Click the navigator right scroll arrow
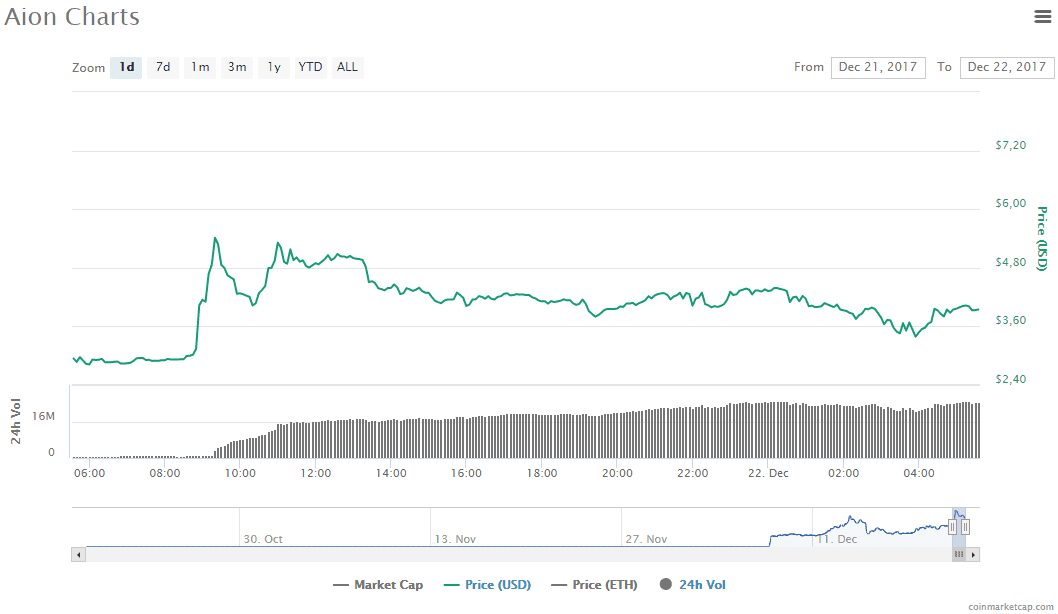Screen dimensions: 1058x614 pos(972,555)
